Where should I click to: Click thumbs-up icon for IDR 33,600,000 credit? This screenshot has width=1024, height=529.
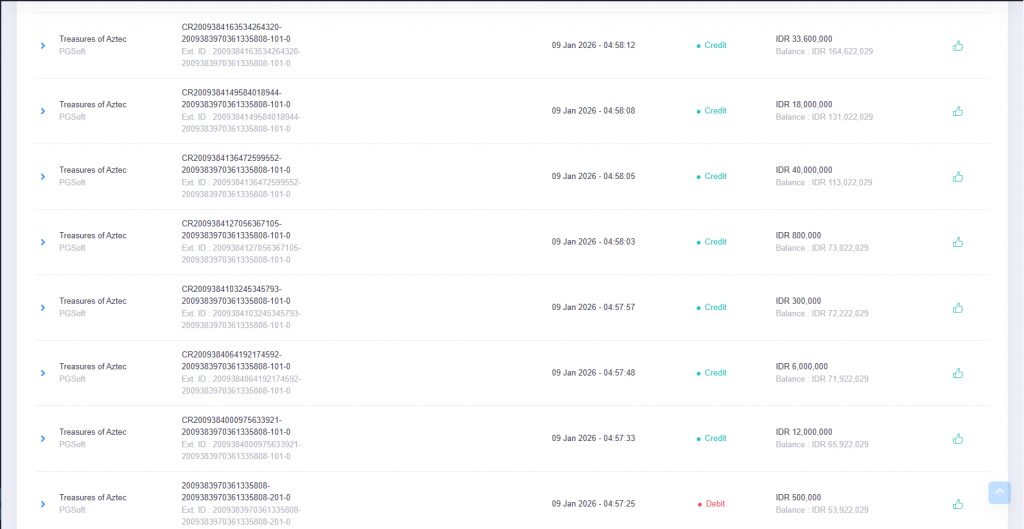click(x=958, y=45)
